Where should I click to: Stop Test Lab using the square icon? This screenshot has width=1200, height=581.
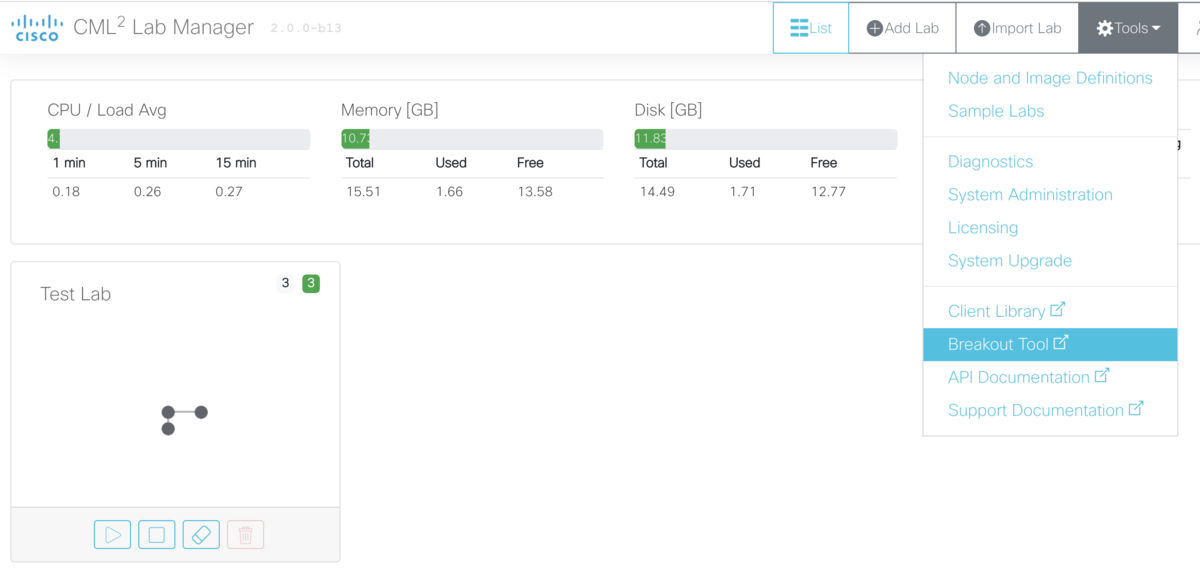click(157, 535)
